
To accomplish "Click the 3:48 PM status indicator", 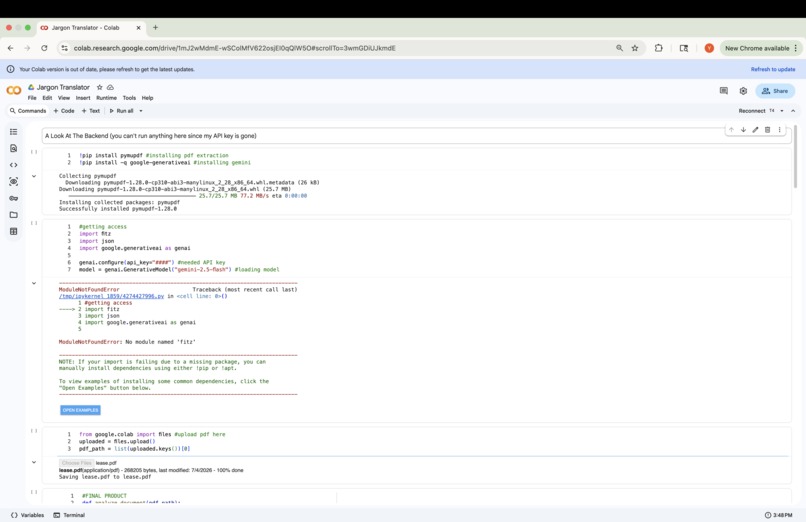I will [778, 515].
